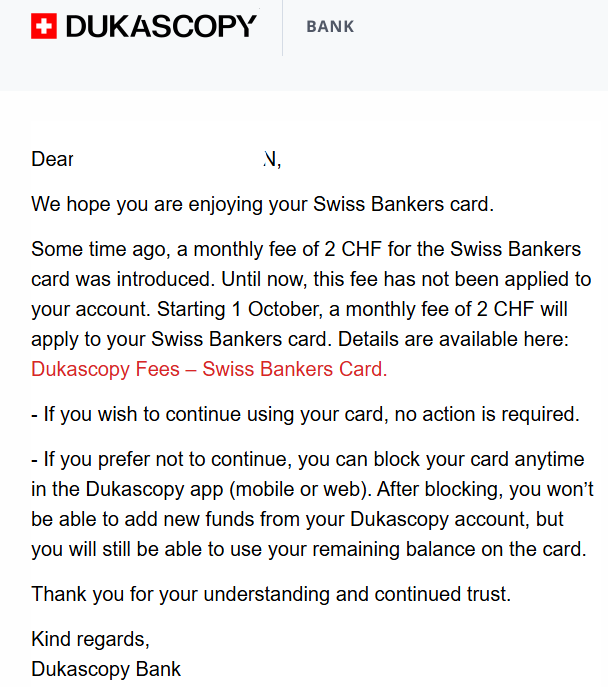The image size is (608, 687).
Task: Click the word "Dear" in the greeting
Action: 52,159
